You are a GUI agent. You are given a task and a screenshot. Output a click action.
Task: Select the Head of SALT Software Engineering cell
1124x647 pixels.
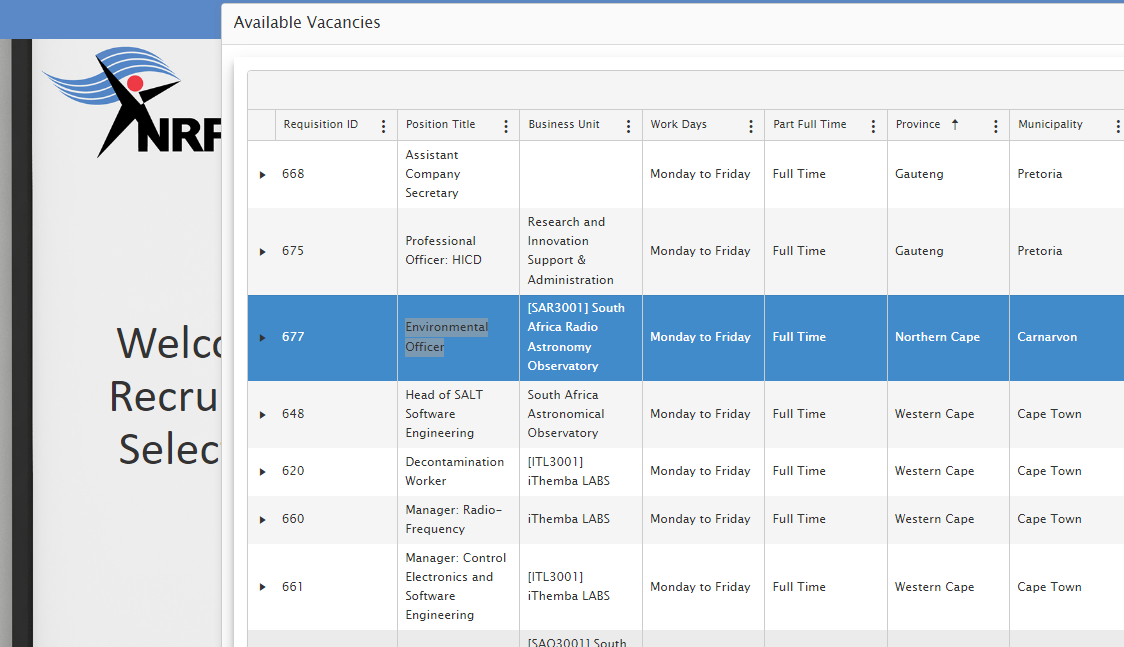[443, 414]
